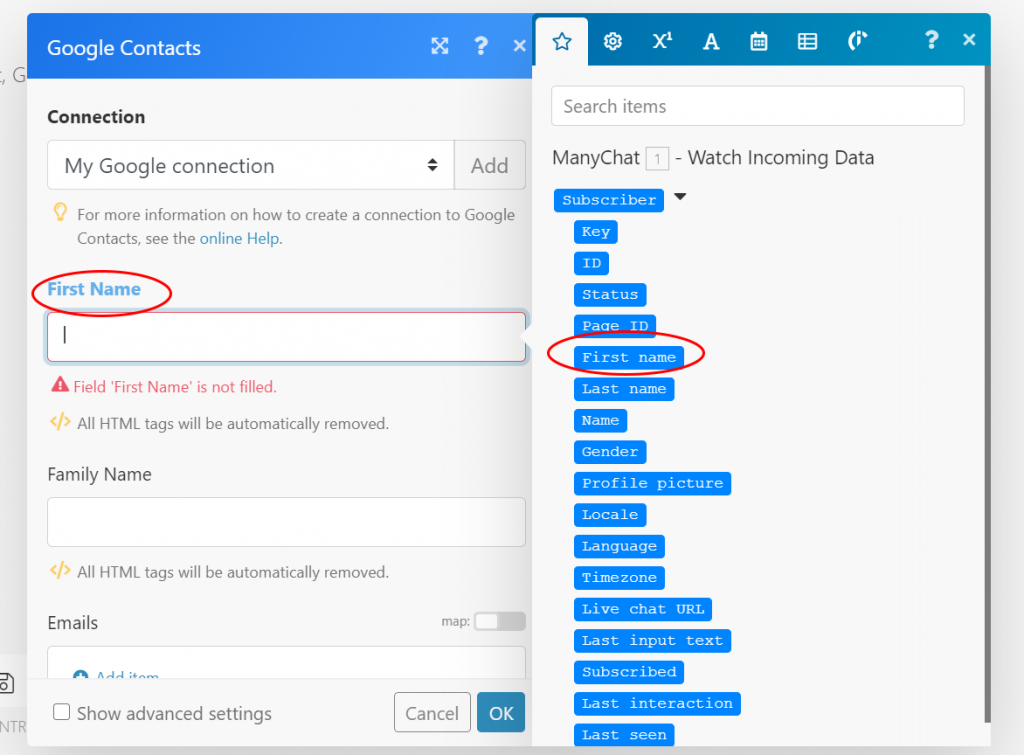Image resolution: width=1024 pixels, height=755 pixels.
Task: Open date and time calendar tab
Action: (x=759, y=41)
